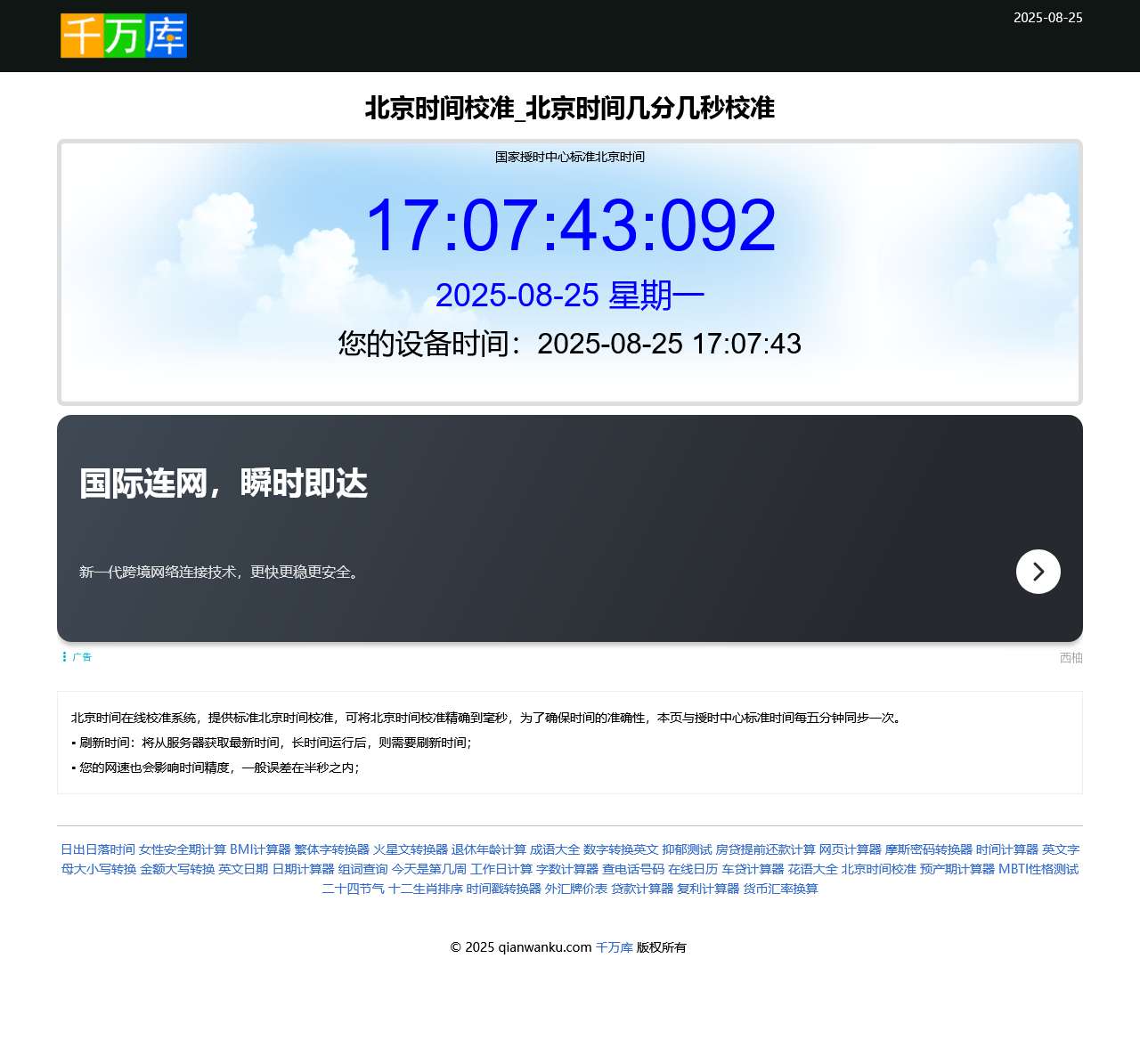Open the 二十四节气 link
The height and width of the screenshot is (1064, 1140).
pyautogui.click(x=353, y=889)
